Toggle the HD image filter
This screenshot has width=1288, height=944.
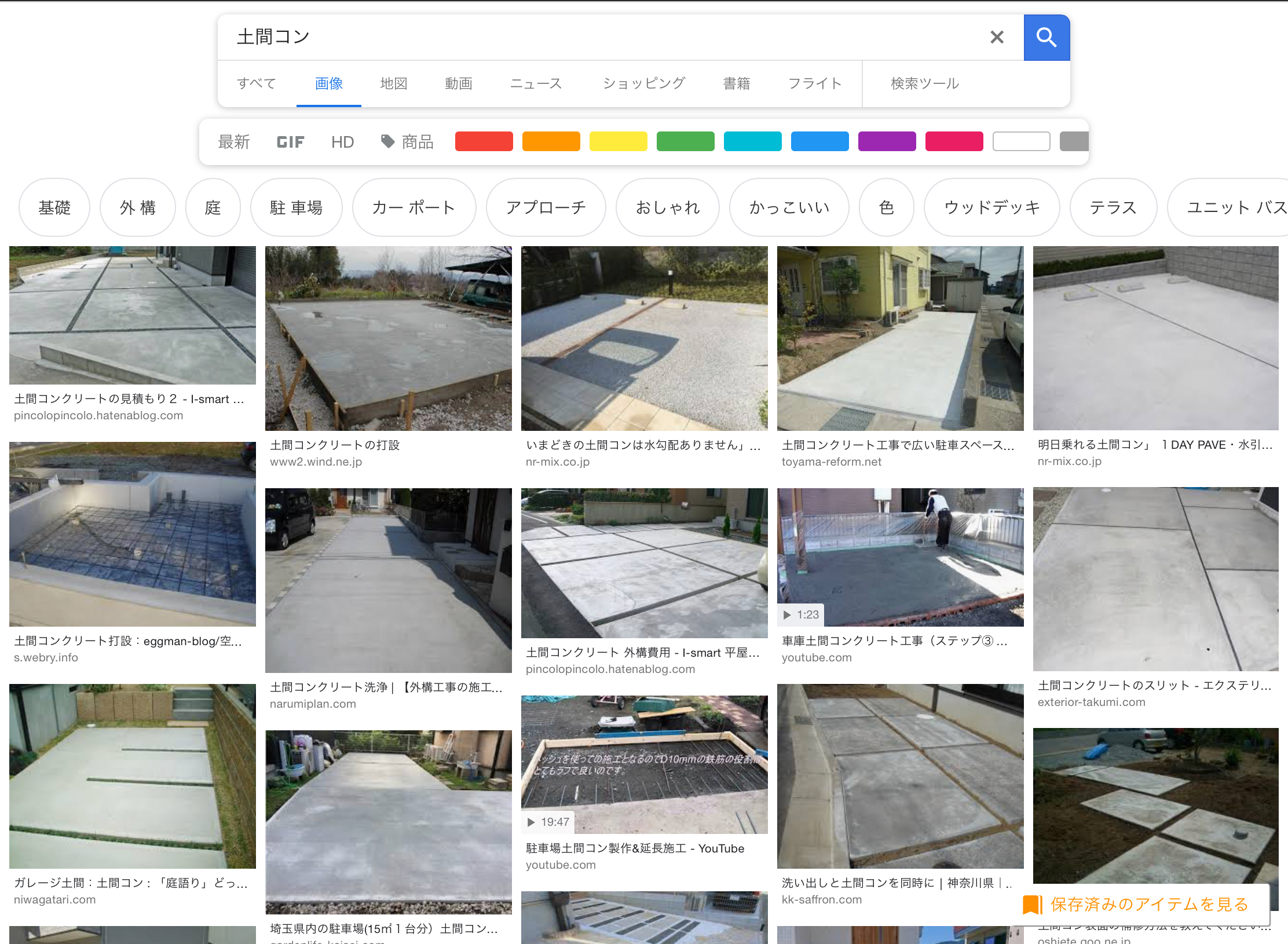[342, 142]
